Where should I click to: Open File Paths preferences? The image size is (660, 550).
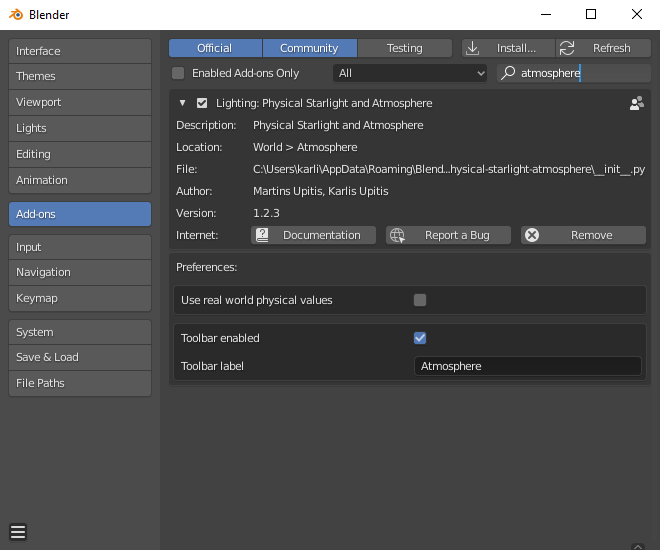(x=80, y=383)
